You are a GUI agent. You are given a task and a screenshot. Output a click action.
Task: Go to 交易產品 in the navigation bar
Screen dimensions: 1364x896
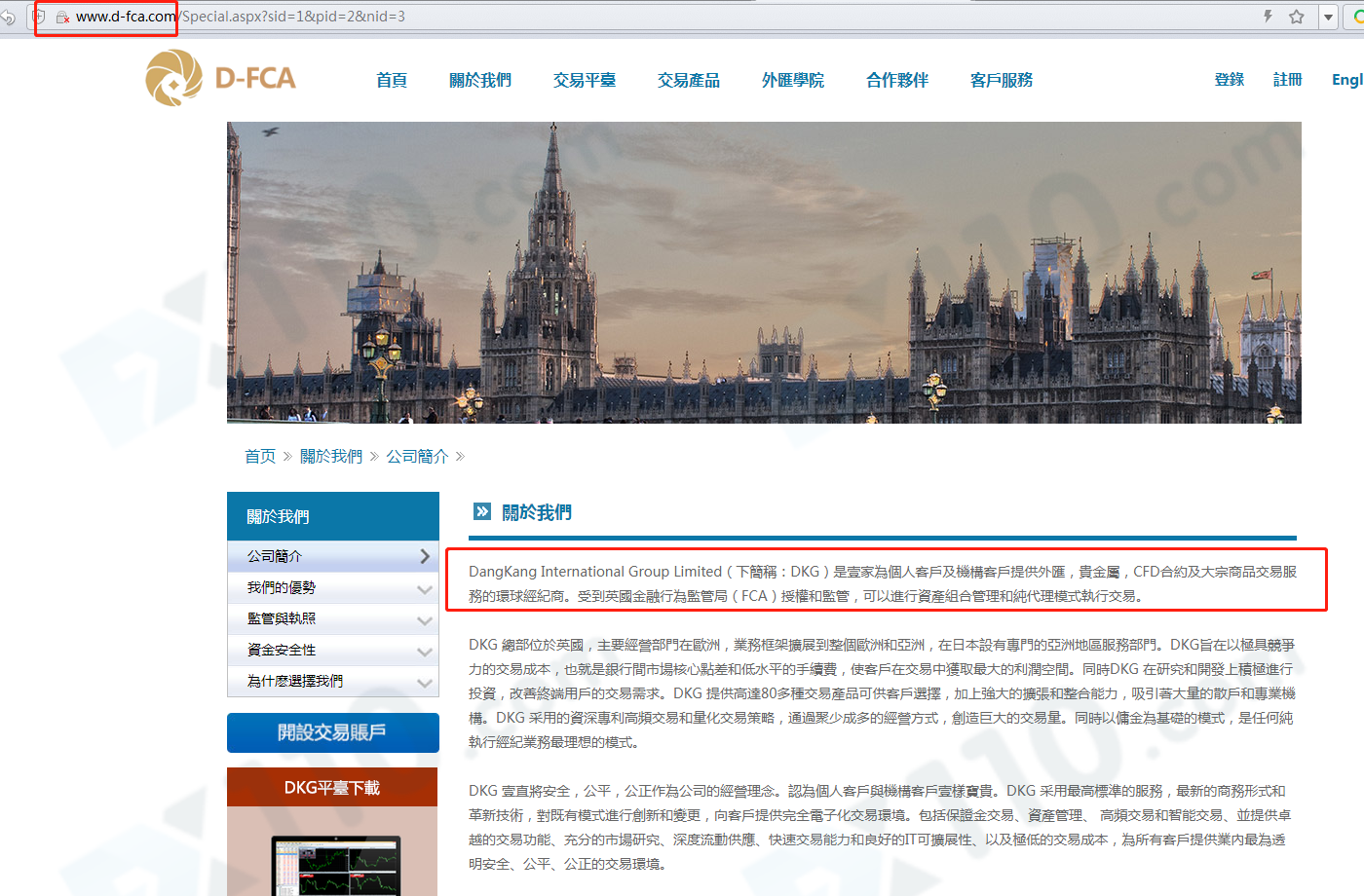(689, 80)
